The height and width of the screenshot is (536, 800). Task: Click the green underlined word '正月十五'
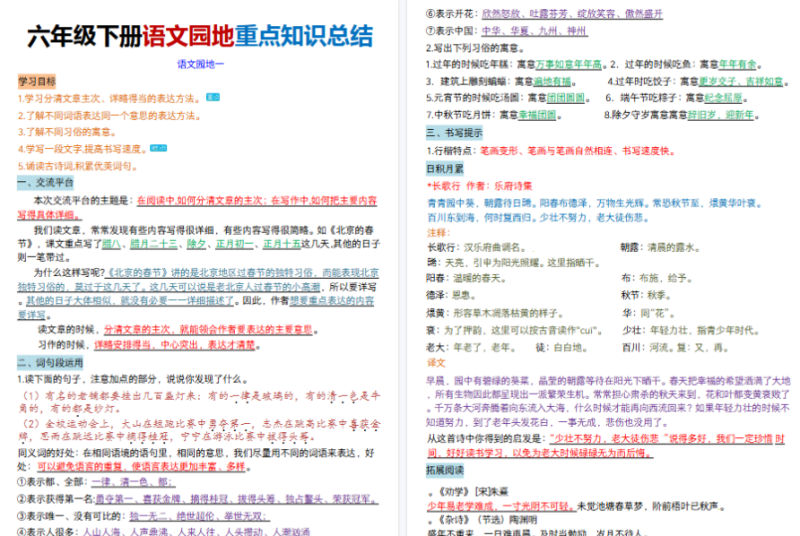[x=282, y=244]
